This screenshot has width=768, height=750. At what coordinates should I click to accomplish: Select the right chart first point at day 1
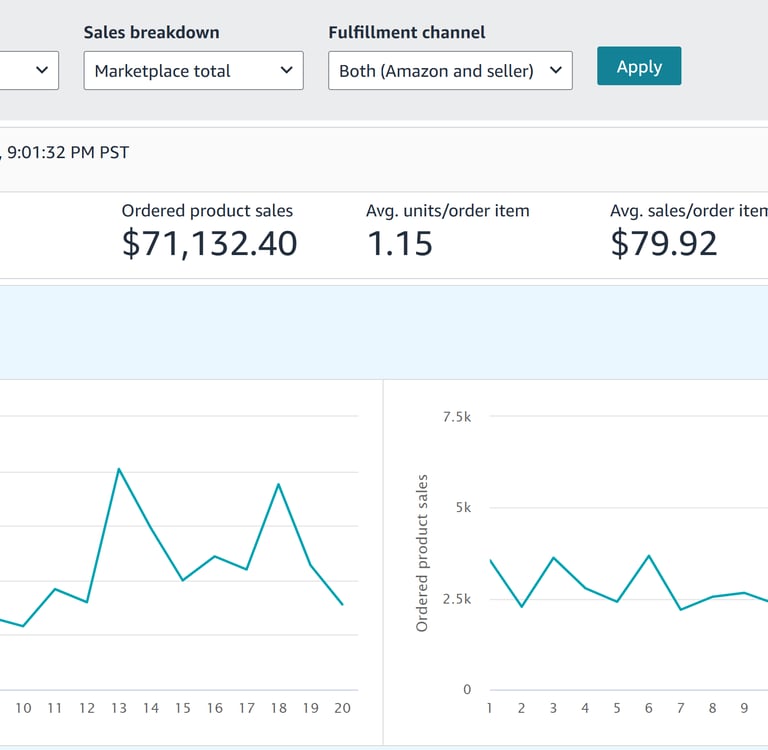coord(490,560)
